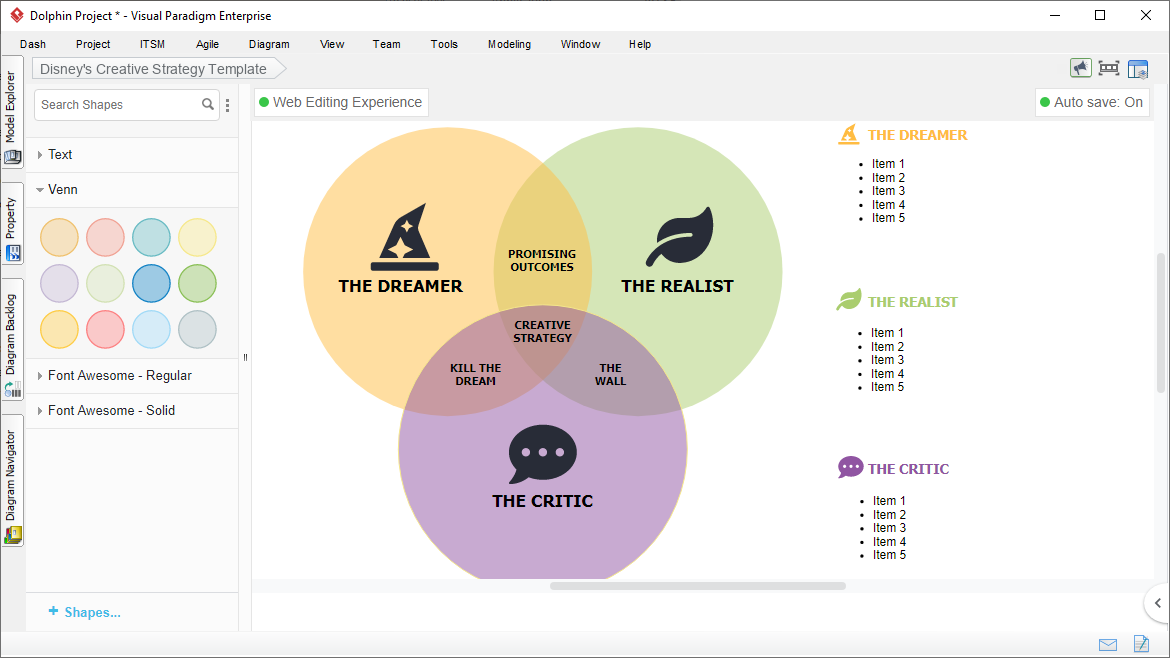This screenshot has height=658, width=1170.
Task: Click the Web Editing Experience button
Action: click(x=341, y=102)
